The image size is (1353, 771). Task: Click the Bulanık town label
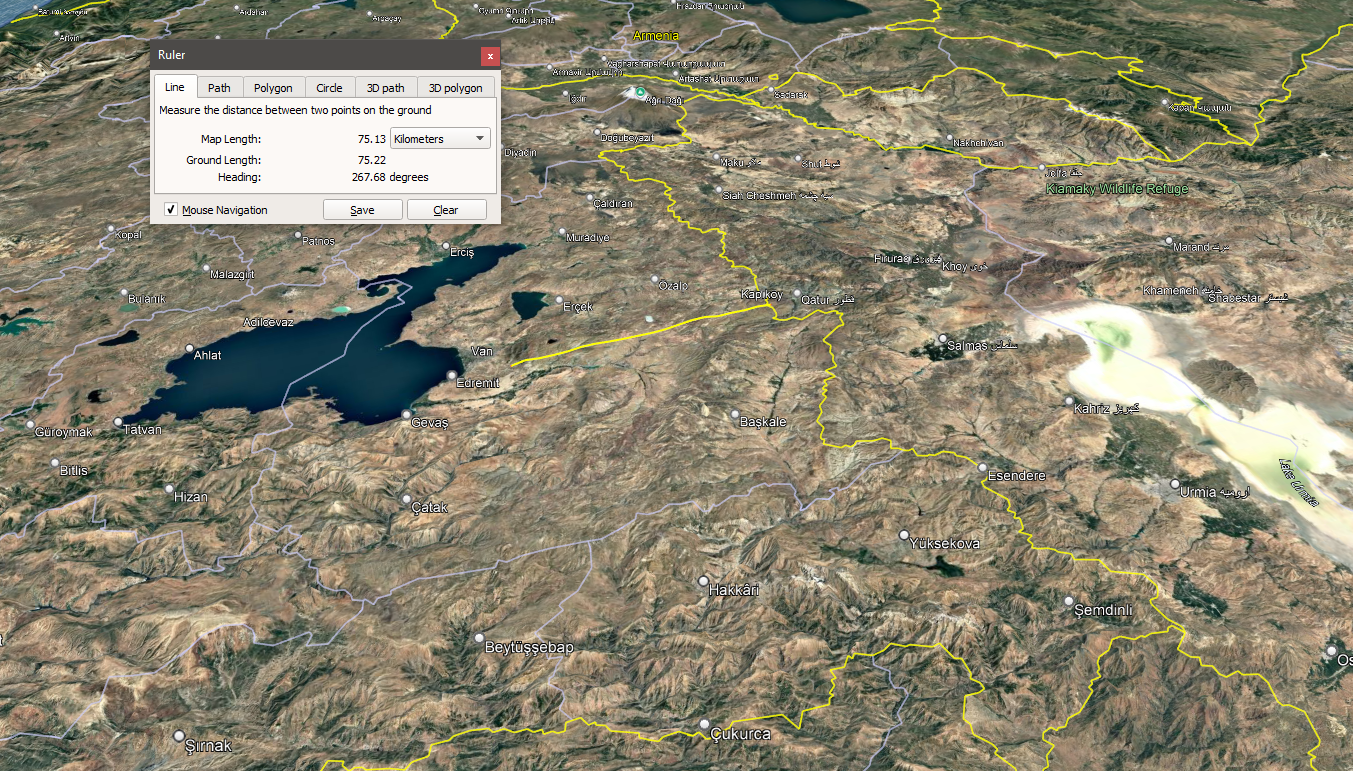[148, 298]
